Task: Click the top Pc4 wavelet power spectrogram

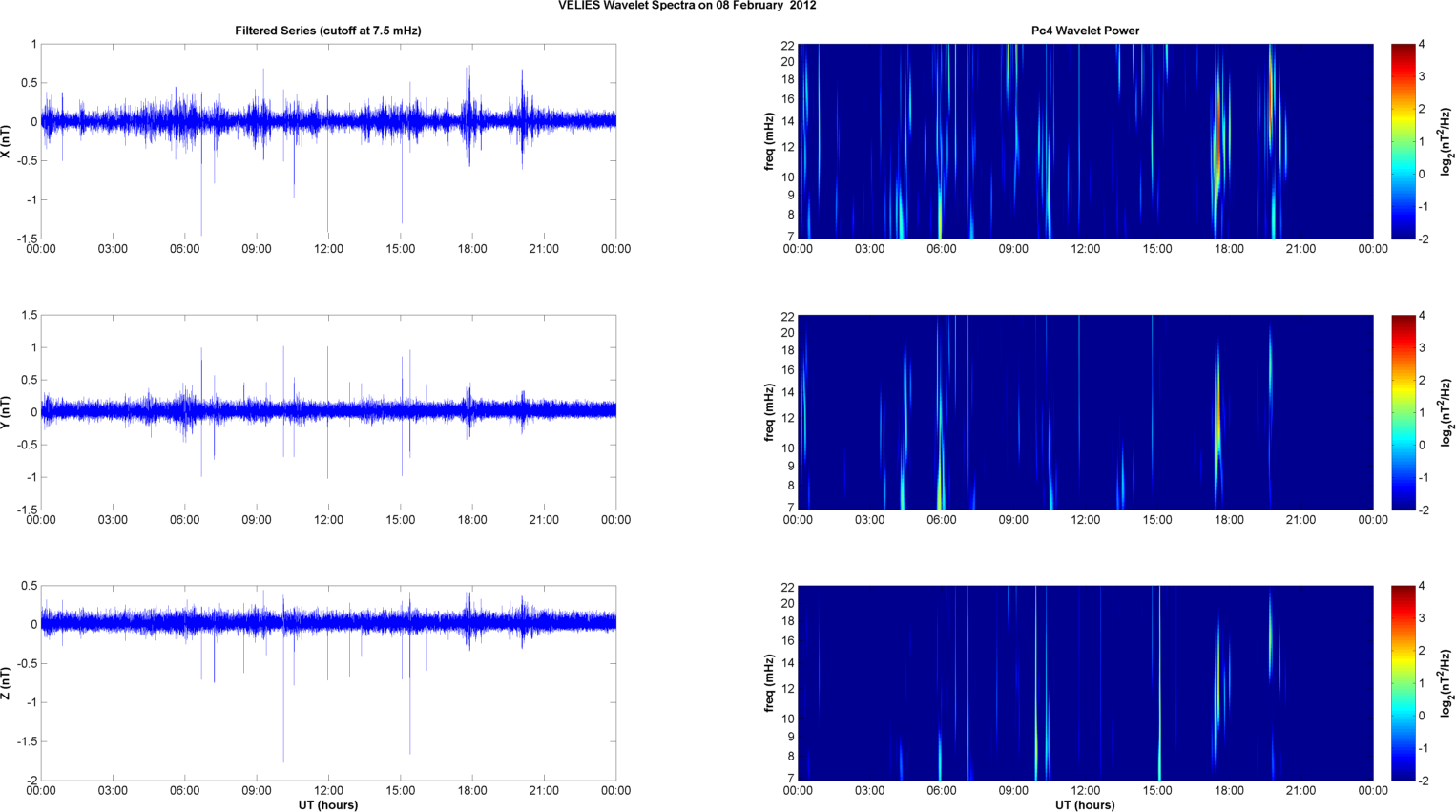Action: click(1085, 141)
